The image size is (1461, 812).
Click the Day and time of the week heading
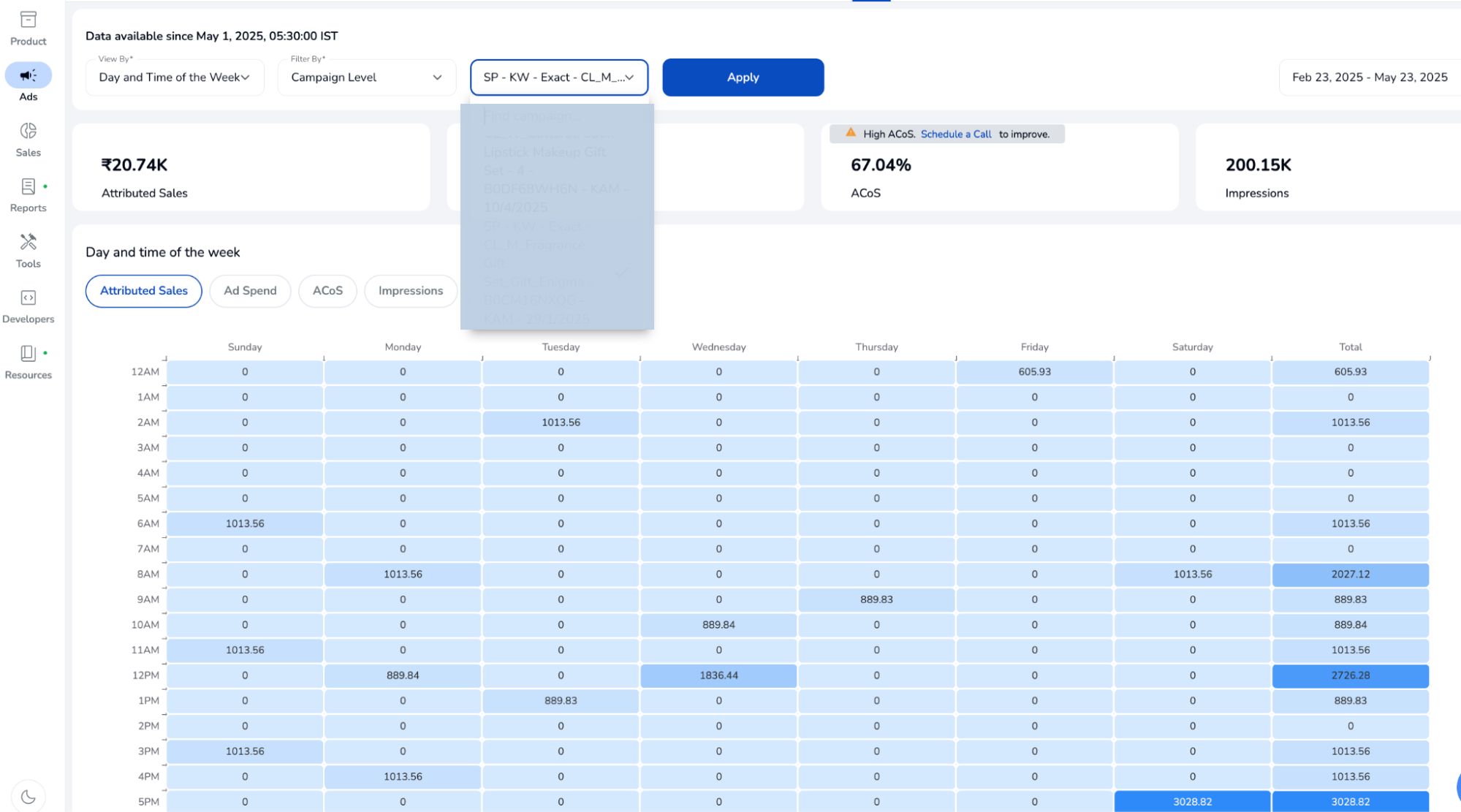tap(162, 252)
